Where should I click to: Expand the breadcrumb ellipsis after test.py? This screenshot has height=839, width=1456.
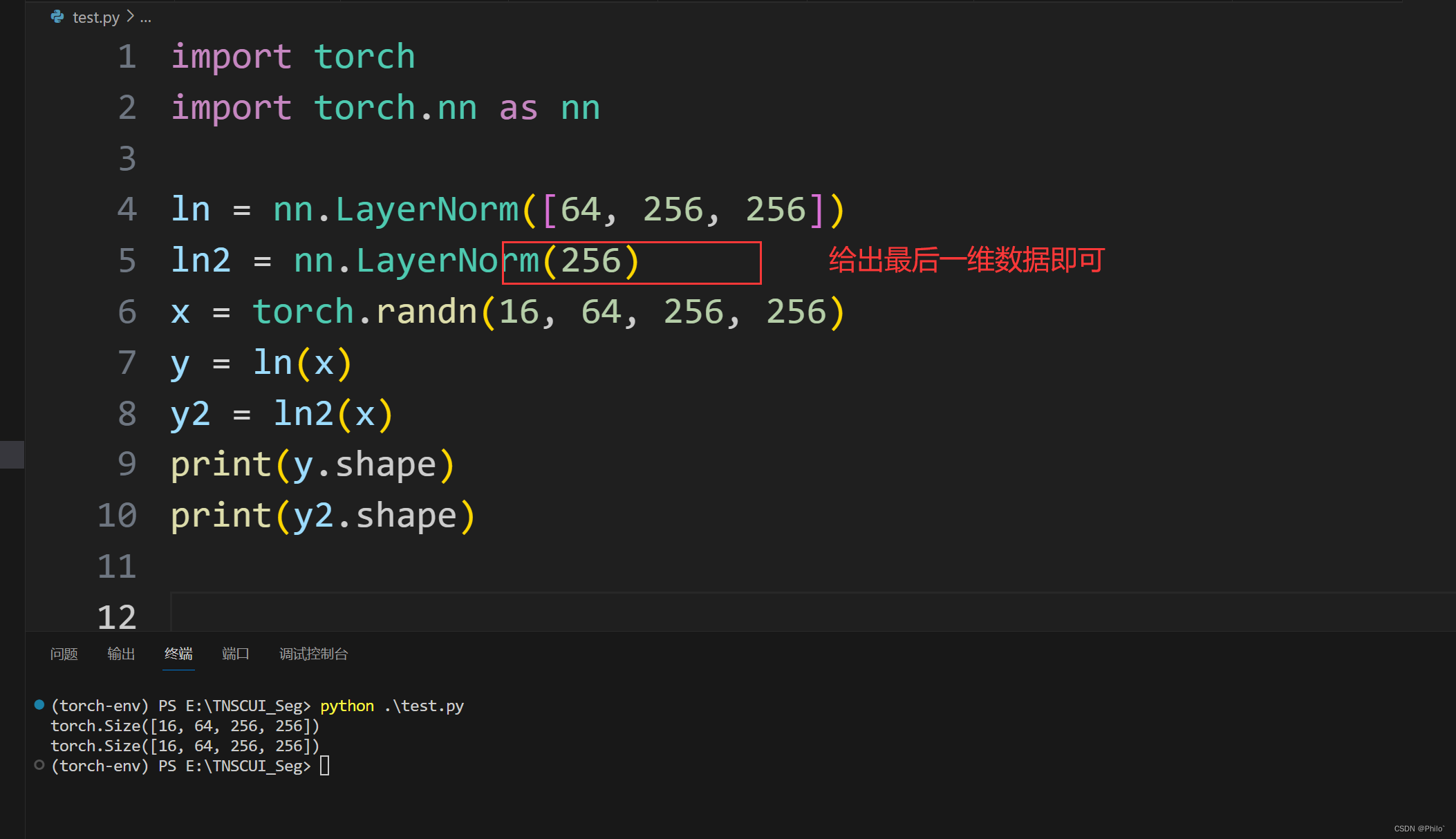coord(146,19)
